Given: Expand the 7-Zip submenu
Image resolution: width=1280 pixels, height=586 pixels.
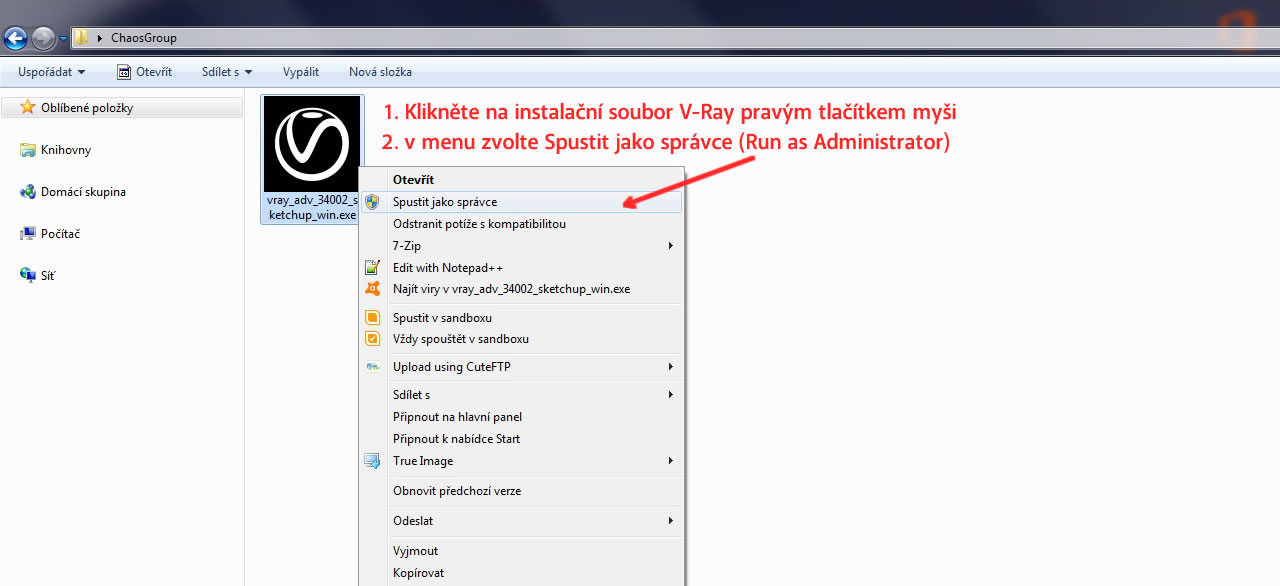Looking at the screenshot, I should (521, 246).
